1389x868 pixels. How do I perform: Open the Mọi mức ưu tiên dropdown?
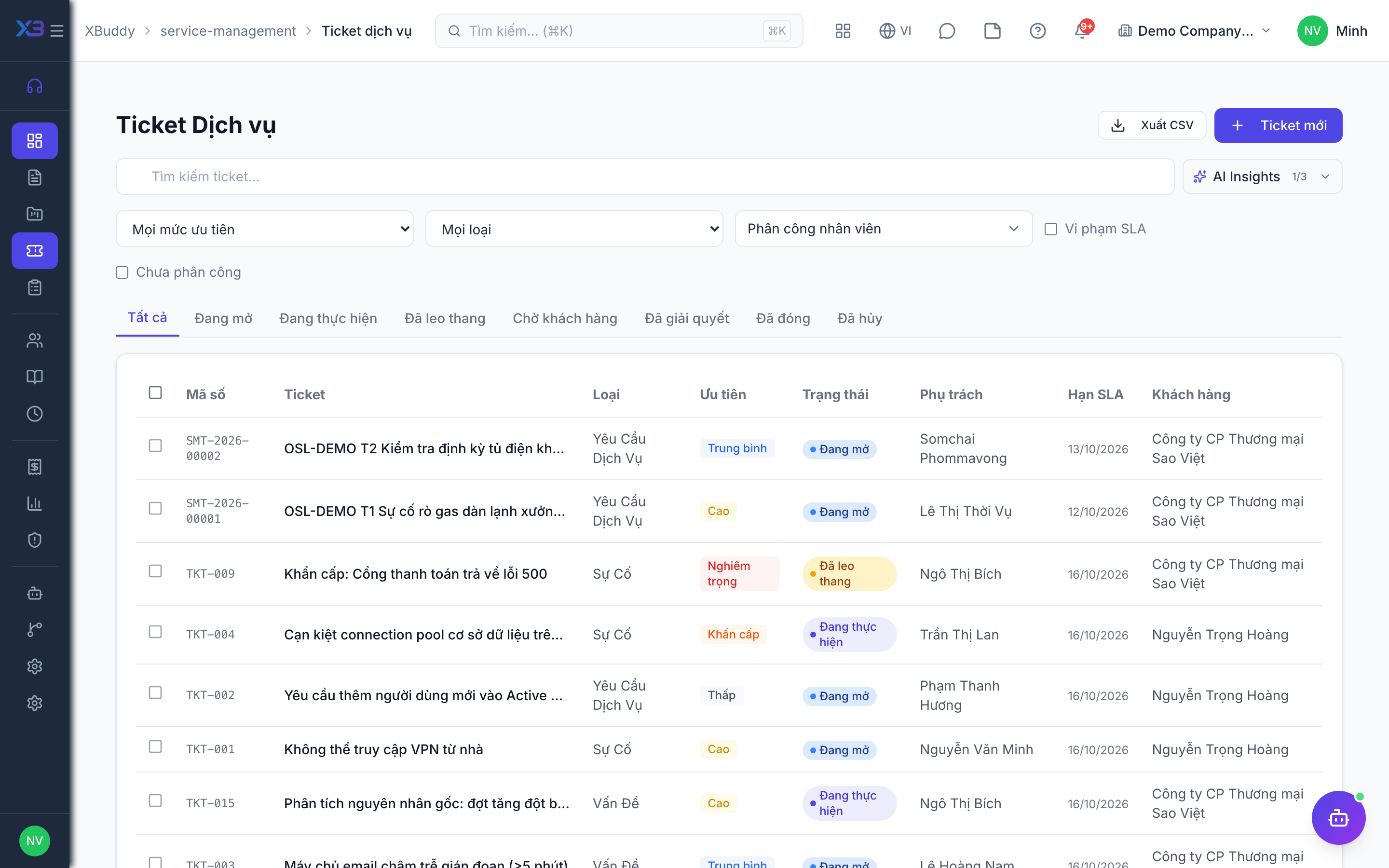[265, 229]
